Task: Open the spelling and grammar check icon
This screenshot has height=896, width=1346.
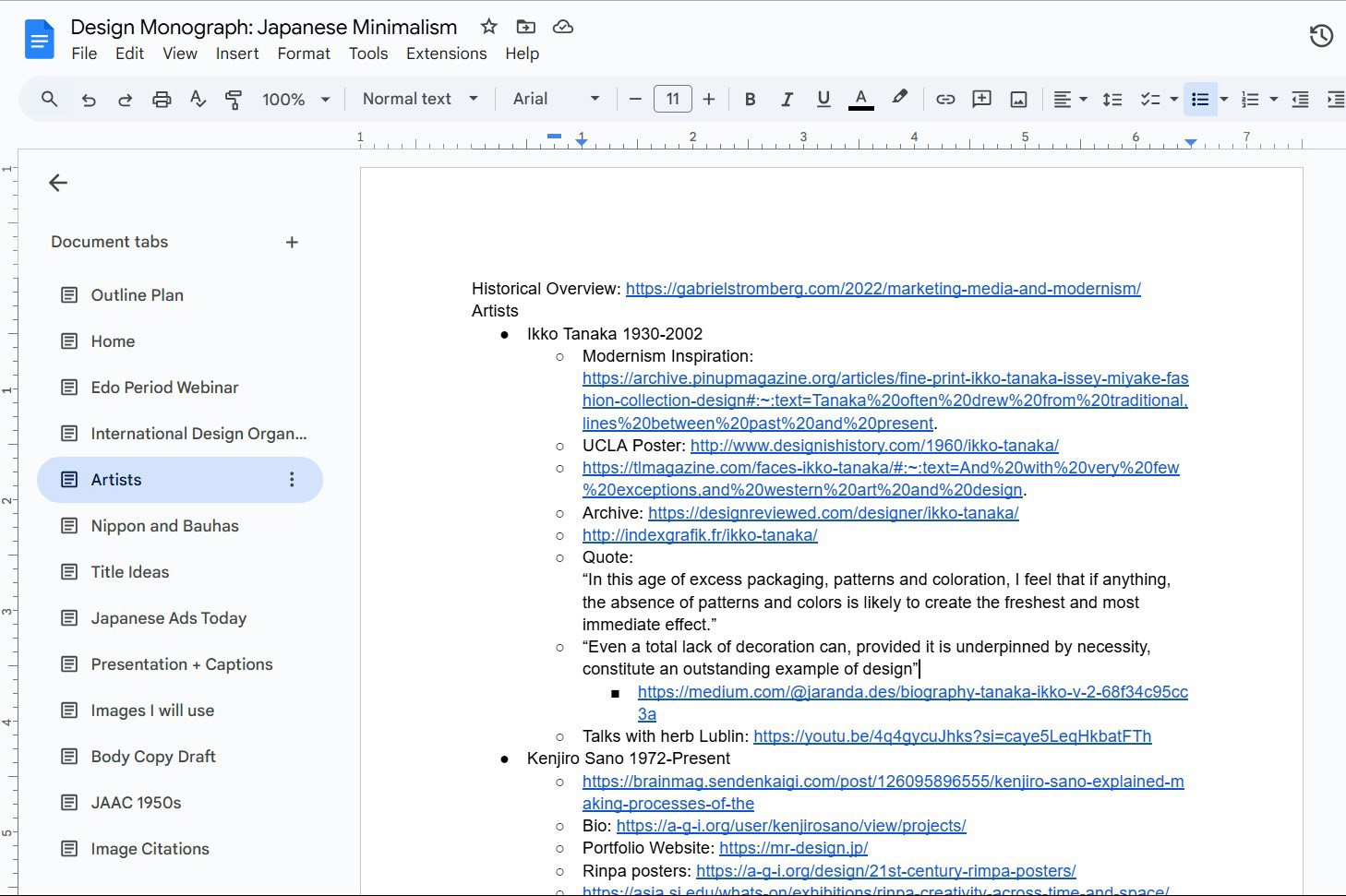Action: pos(198,99)
